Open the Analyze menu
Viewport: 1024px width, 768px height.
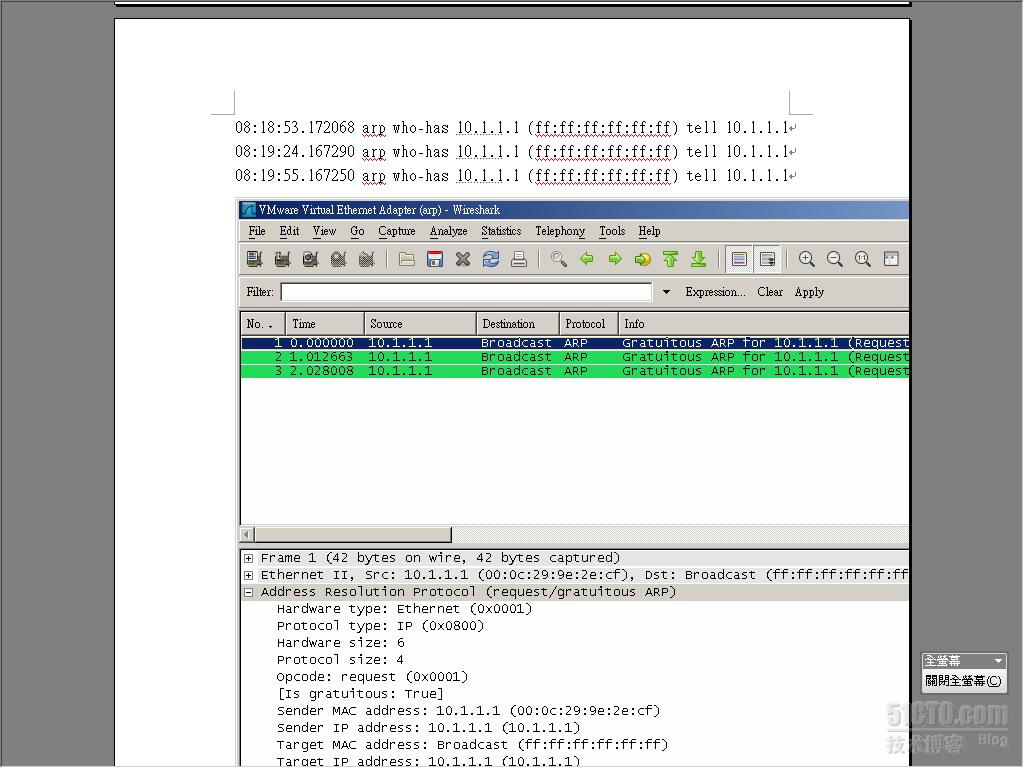pos(449,231)
